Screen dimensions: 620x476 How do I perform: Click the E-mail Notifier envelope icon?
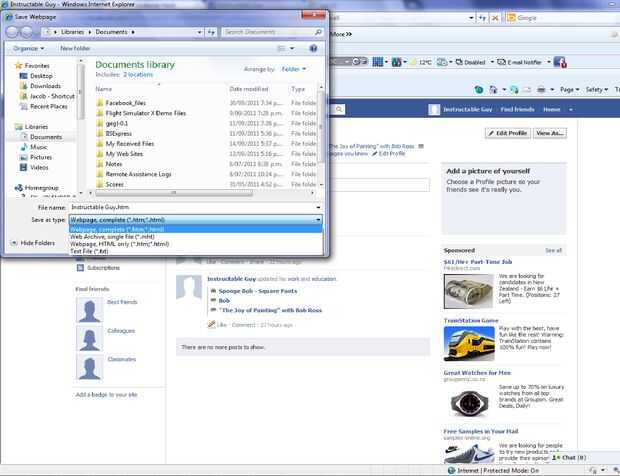(501, 62)
